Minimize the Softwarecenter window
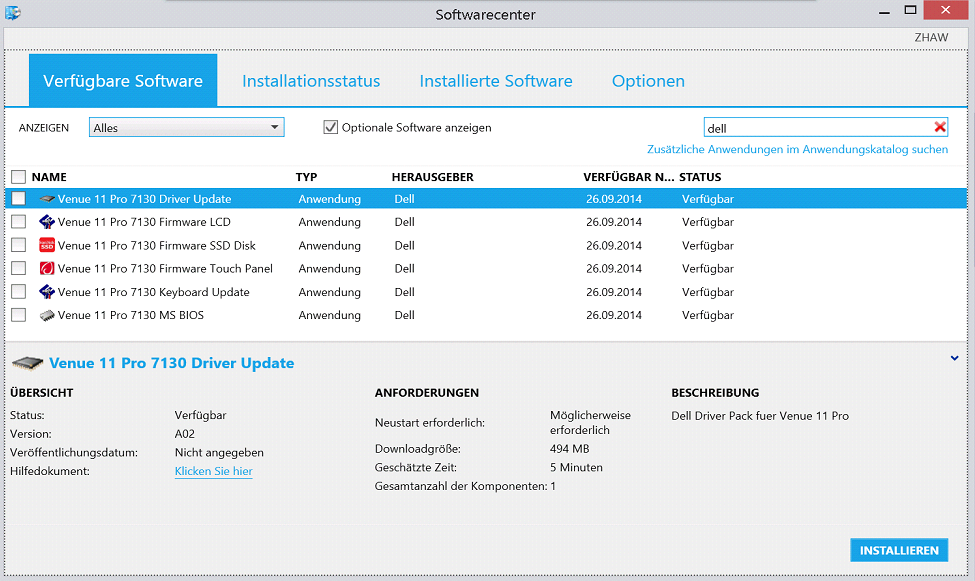Screen dimensions: 975x581 (884, 12)
